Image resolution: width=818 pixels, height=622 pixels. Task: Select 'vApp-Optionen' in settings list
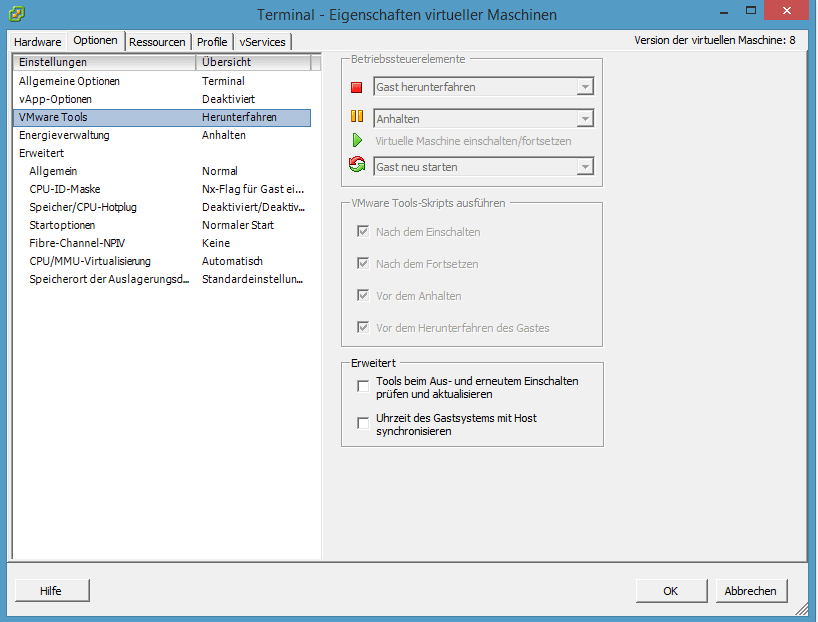[162, 99]
